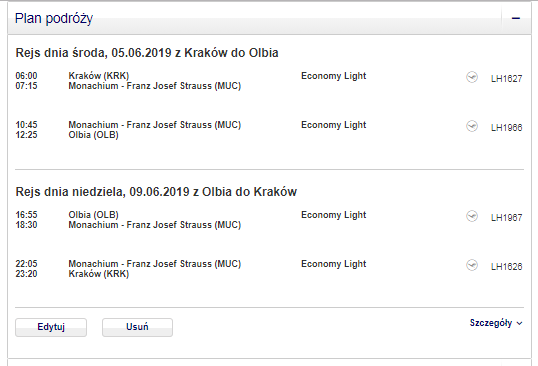Click Lufthansa logo icon beside LH1627
Viewport: 538px width, 366px height.
(472, 77)
